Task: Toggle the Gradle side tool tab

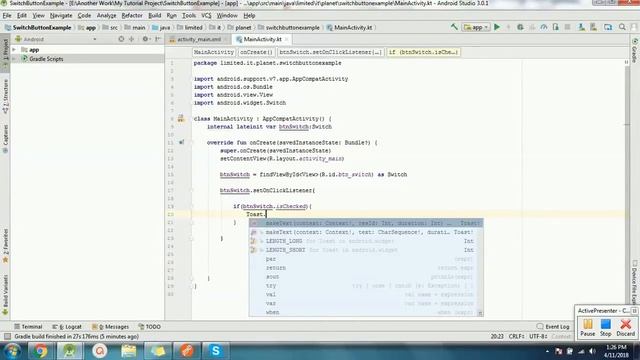Action: click(635, 51)
